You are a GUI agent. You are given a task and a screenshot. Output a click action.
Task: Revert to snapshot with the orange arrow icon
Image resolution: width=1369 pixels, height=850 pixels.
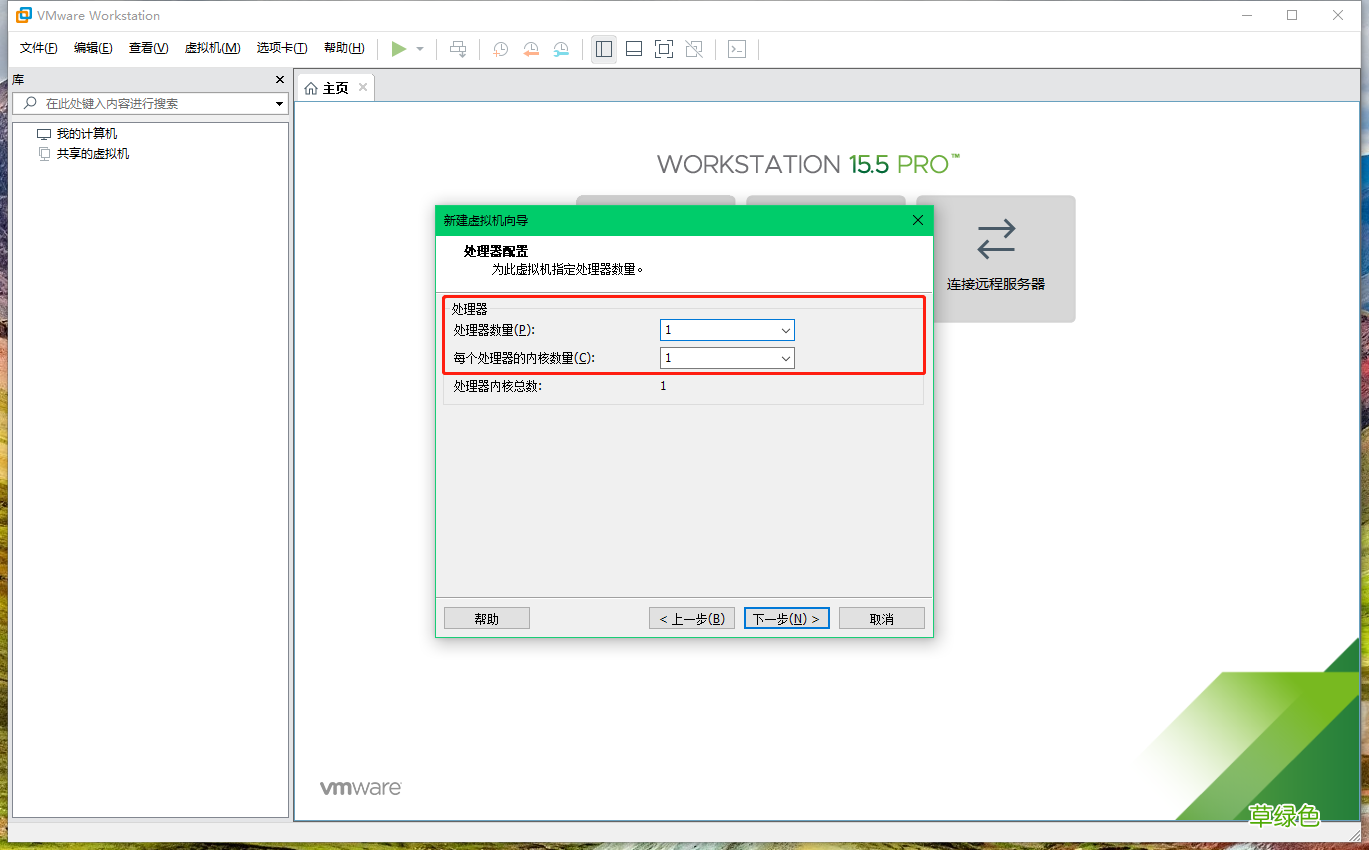tap(531, 48)
